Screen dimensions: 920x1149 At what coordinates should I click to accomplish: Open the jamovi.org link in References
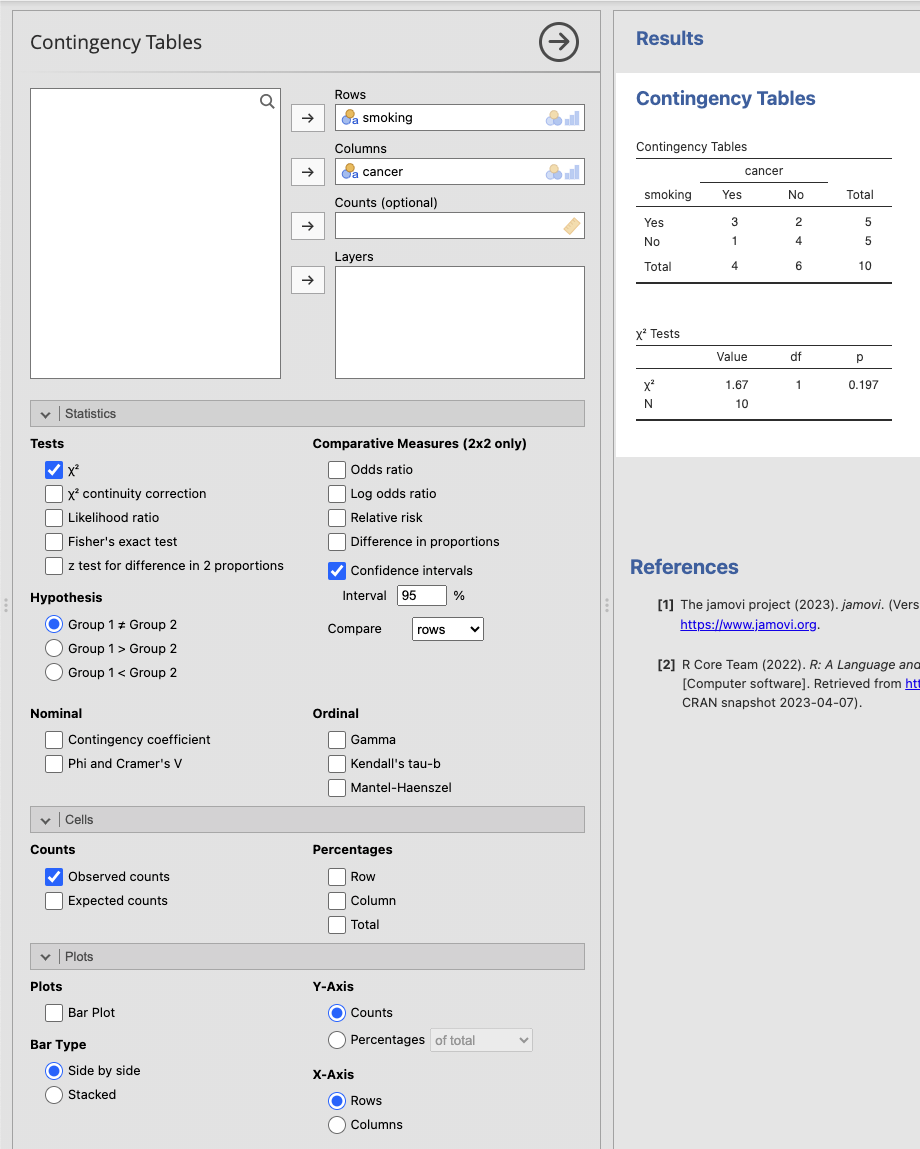748,624
